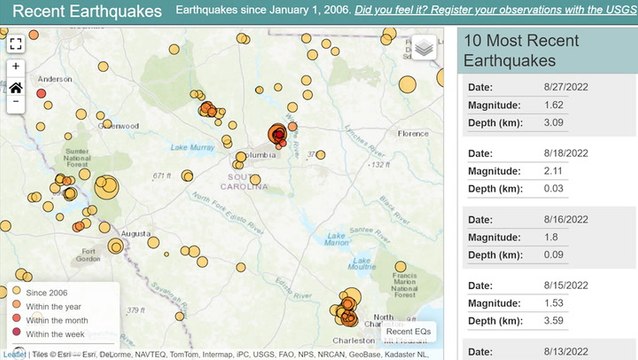Select the dark red earthquake cluster north of Columbia
Viewport: 638px width, 360px height.
(278, 134)
